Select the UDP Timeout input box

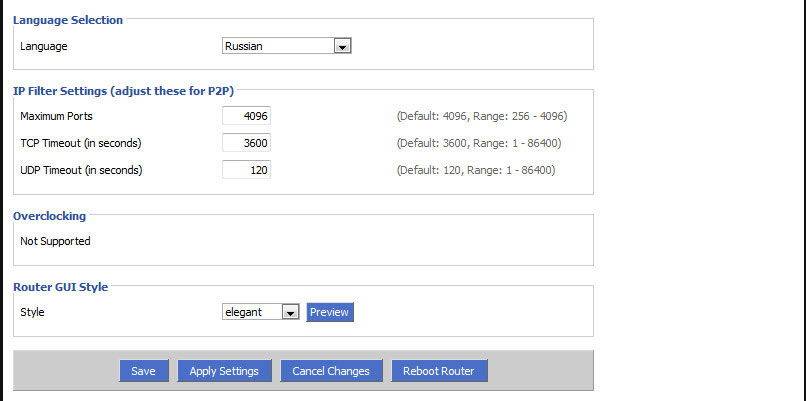pyautogui.click(x=246, y=170)
